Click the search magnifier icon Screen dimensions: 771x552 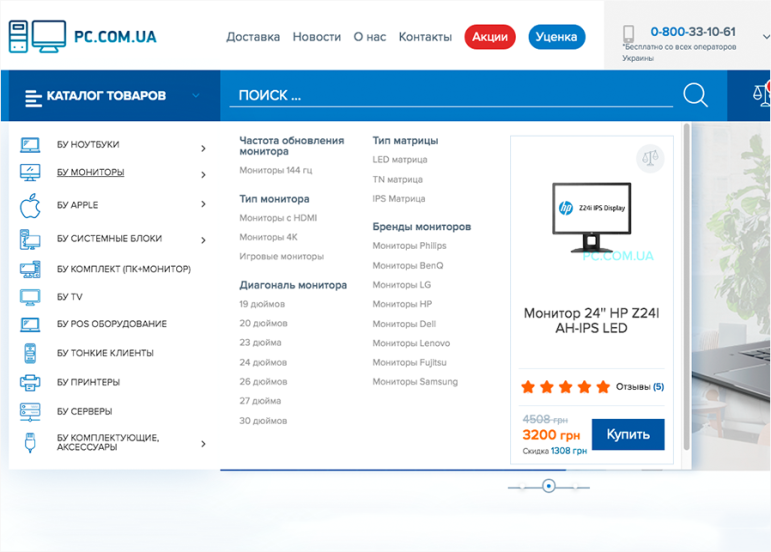[695, 95]
